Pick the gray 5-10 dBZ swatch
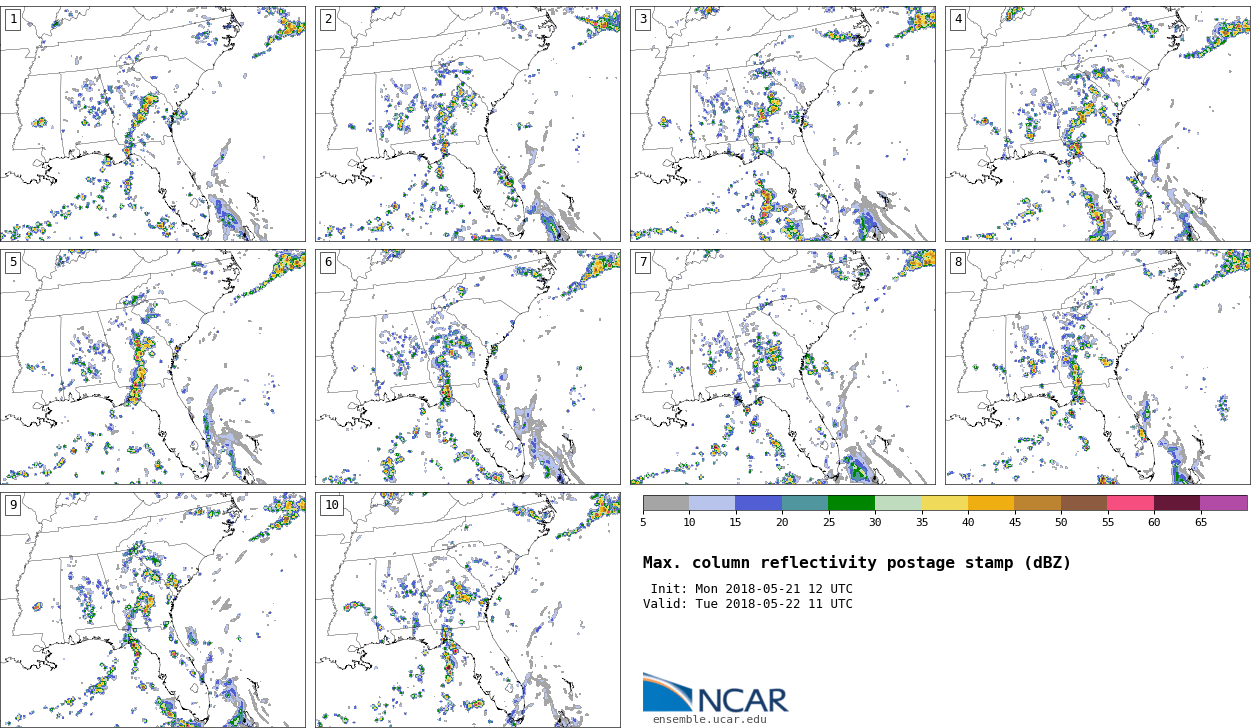The image size is (1260, 728). 666,503
